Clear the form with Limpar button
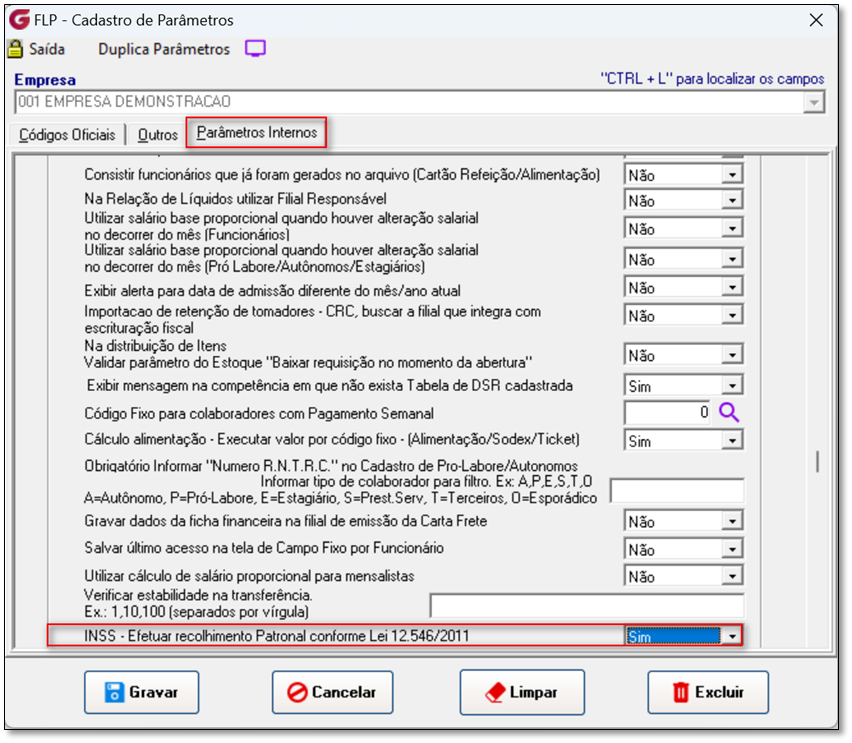This screenshot has height=743, width=852. (522, 692)
